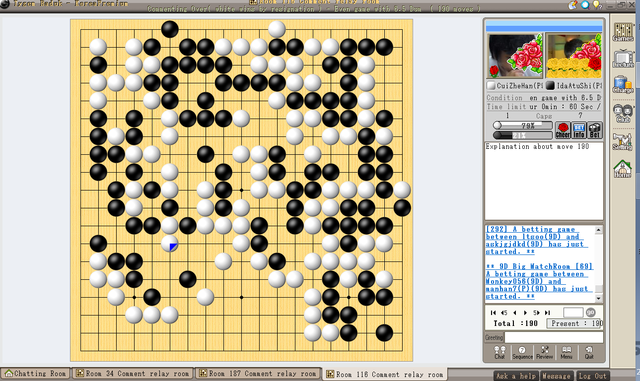Image resolution: width=640 pixels, height=381 pixels.
Task: Click last-move marked white stone on board
Action: [169, 244]
